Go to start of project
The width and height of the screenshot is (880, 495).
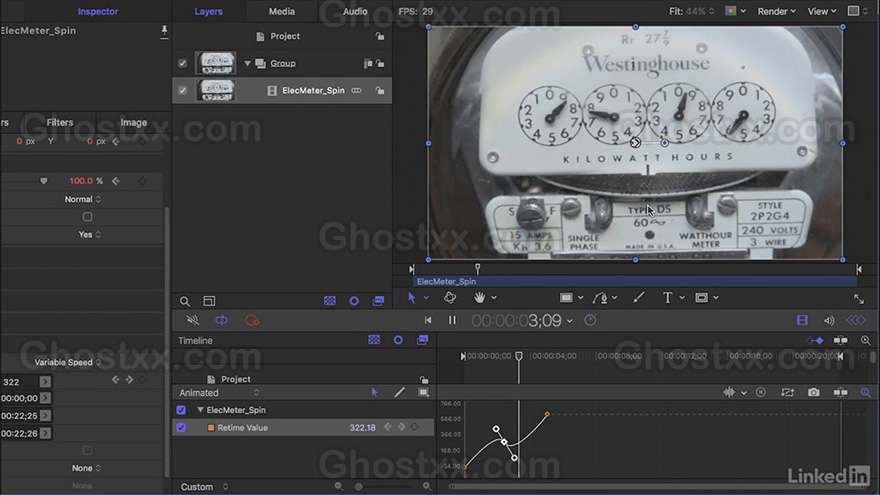[x=428, y=320]
